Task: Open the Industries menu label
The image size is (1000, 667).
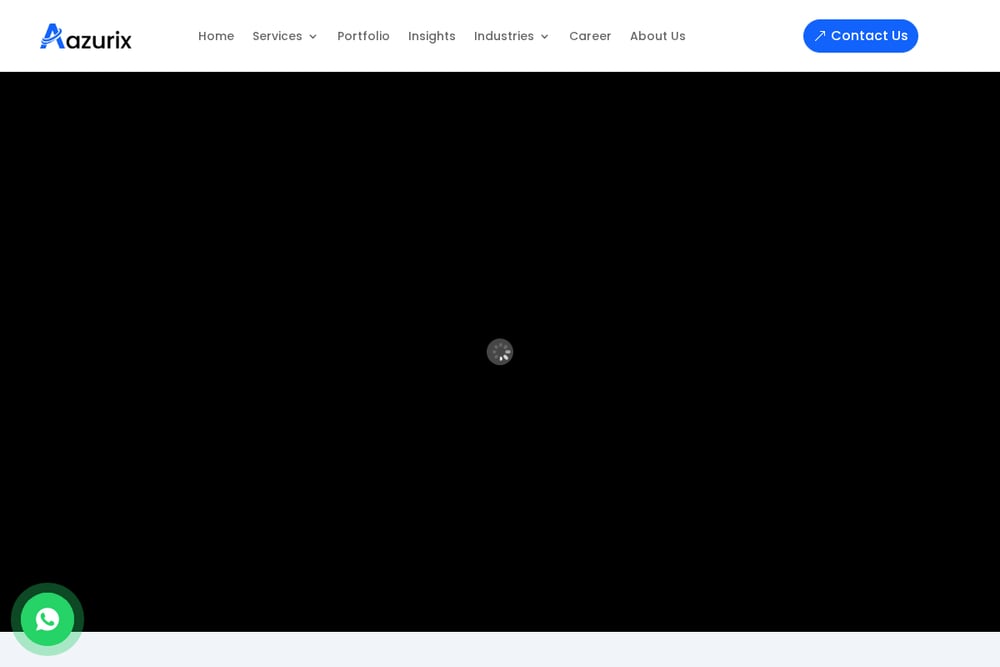Action: (504, 36)
